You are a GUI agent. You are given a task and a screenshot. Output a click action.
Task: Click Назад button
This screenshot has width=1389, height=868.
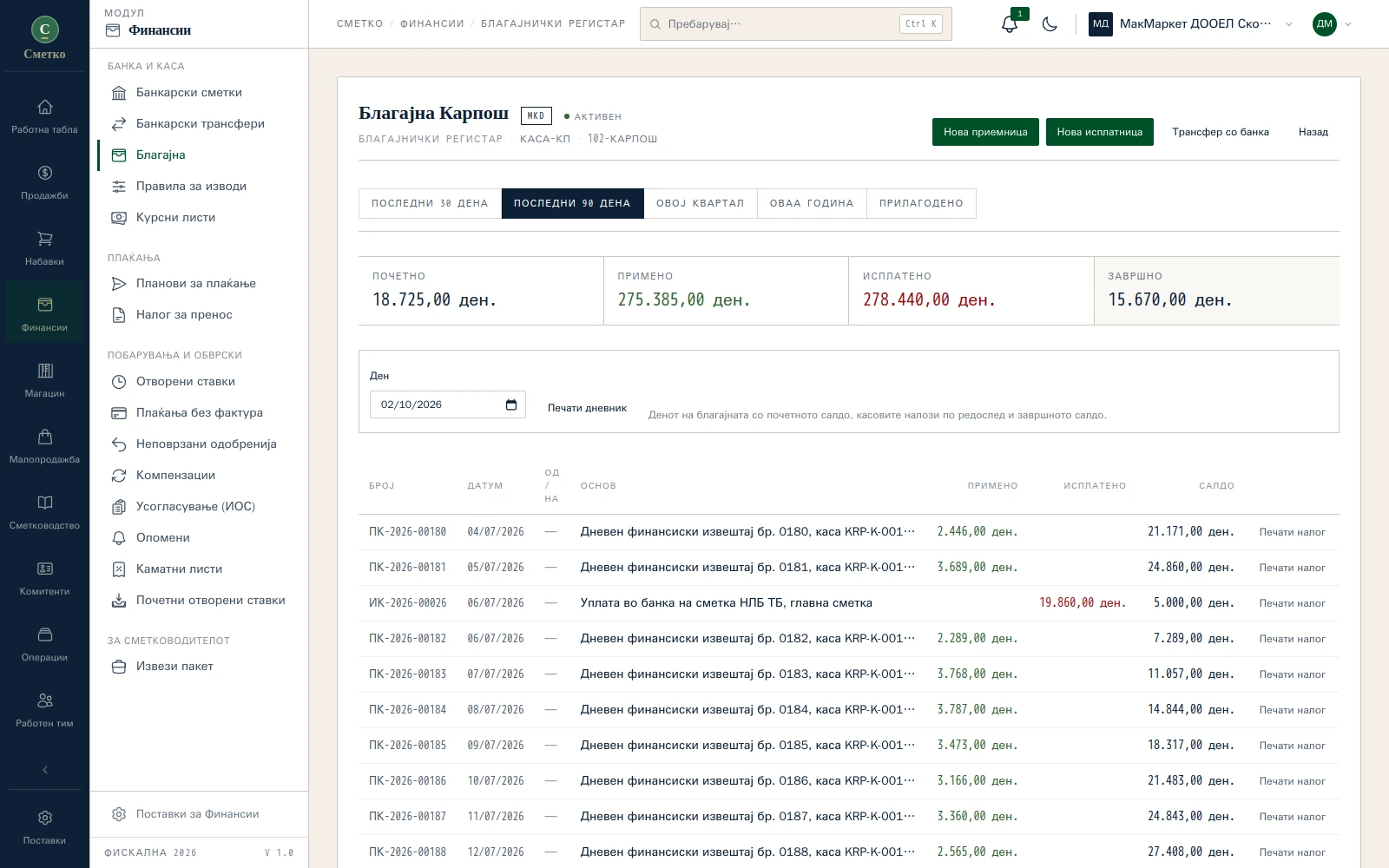pos(1313,132)
